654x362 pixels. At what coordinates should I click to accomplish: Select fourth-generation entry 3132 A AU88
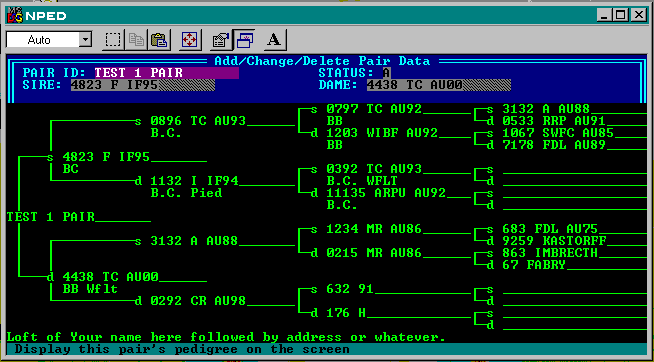tap(546, 109)
